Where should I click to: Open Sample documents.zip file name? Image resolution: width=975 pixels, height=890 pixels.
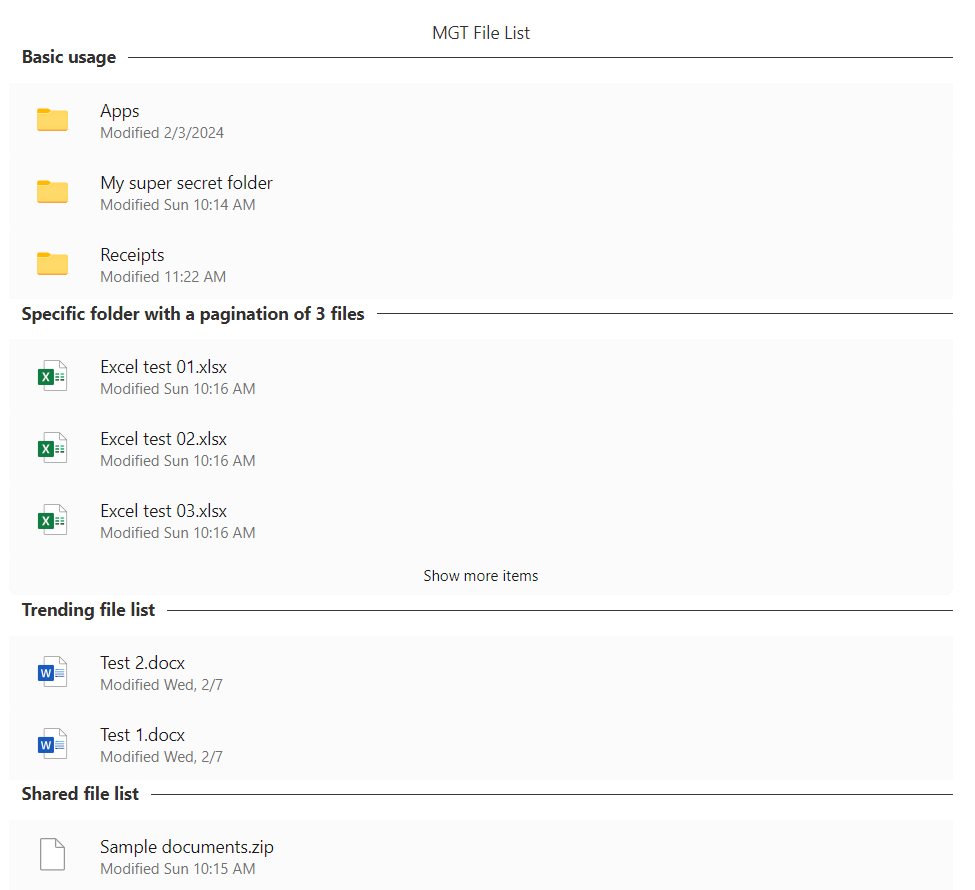(x=186, y=847)
